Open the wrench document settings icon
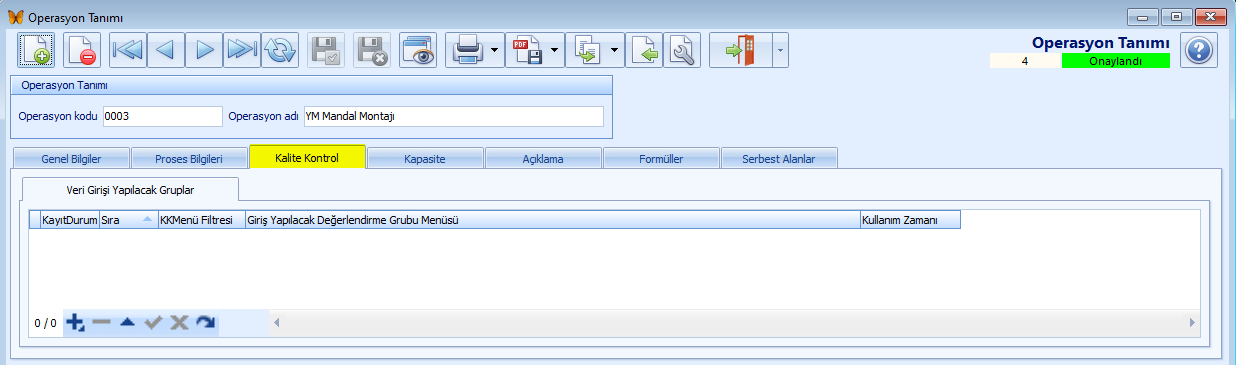1236x365 pixels. (682, 49)
